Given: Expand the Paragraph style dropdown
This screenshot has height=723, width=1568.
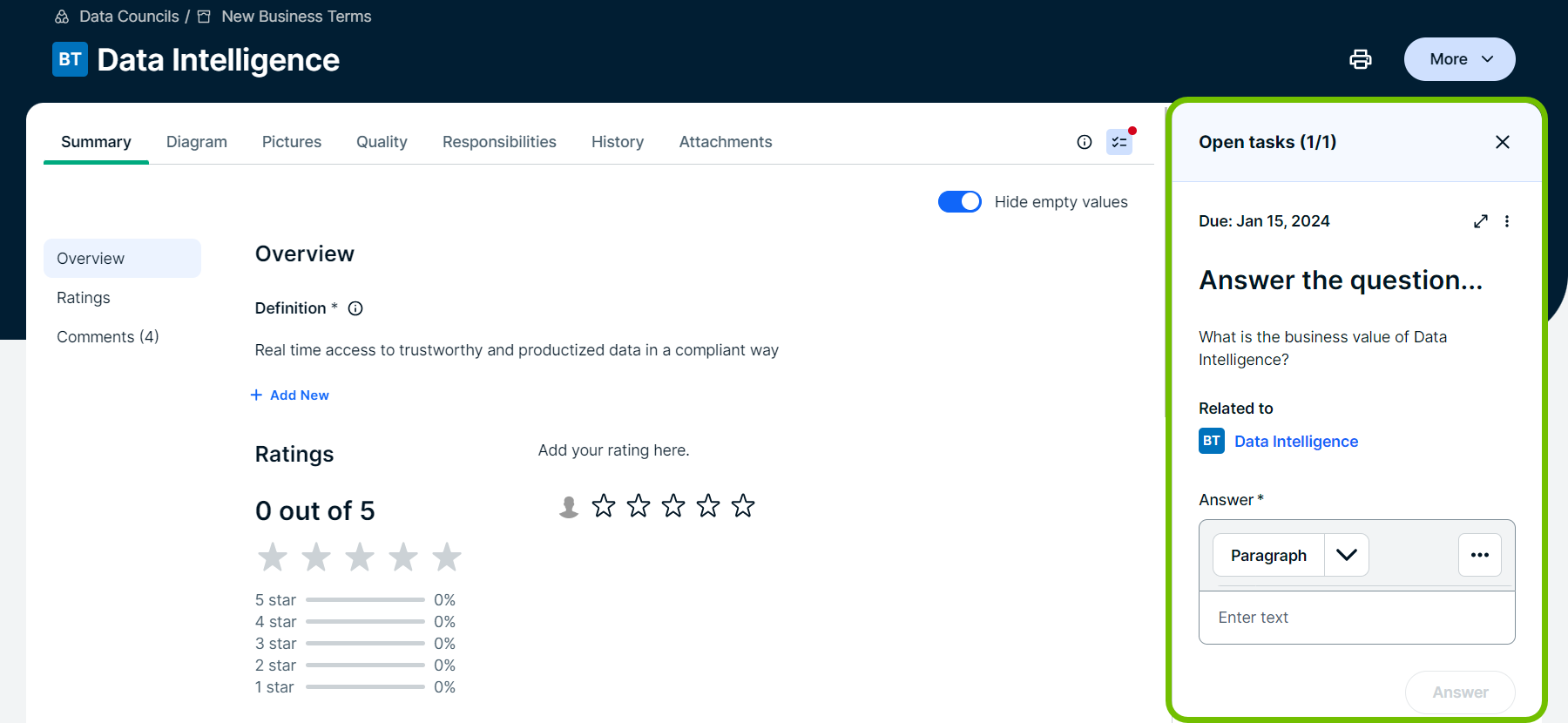Looking at the screenshot, I should [1346, 555].
